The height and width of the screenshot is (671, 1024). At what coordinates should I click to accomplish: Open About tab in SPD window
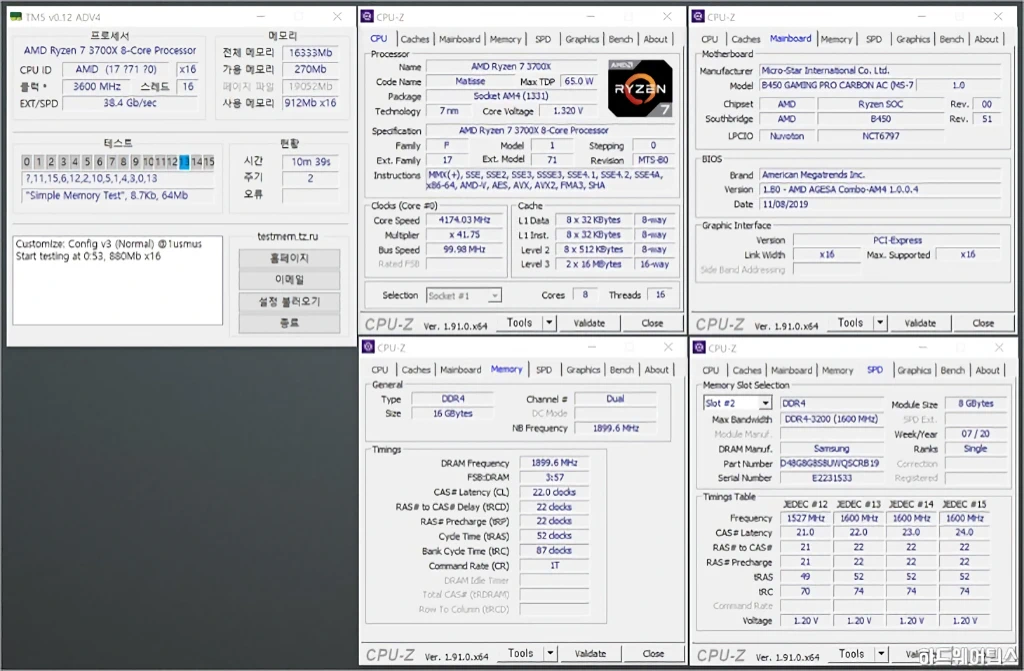coord(987,370)
